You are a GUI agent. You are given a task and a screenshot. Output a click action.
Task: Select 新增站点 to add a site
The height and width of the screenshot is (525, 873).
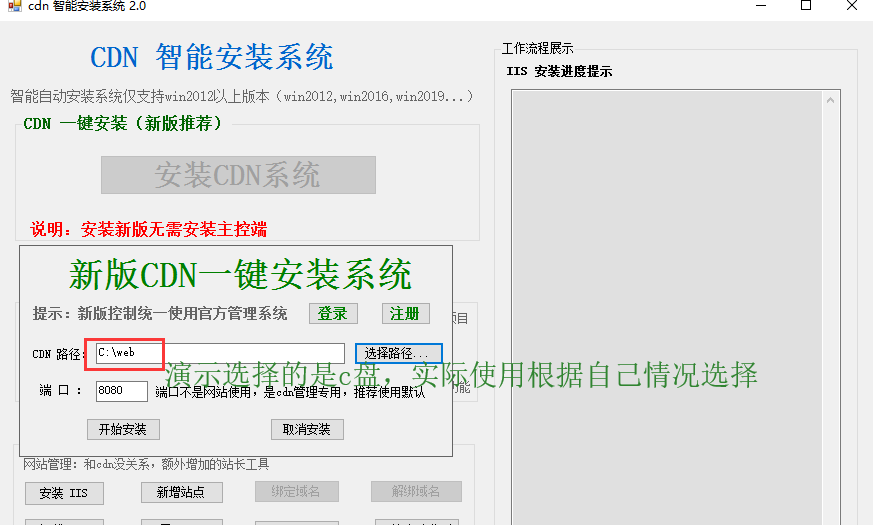[181, 493]
